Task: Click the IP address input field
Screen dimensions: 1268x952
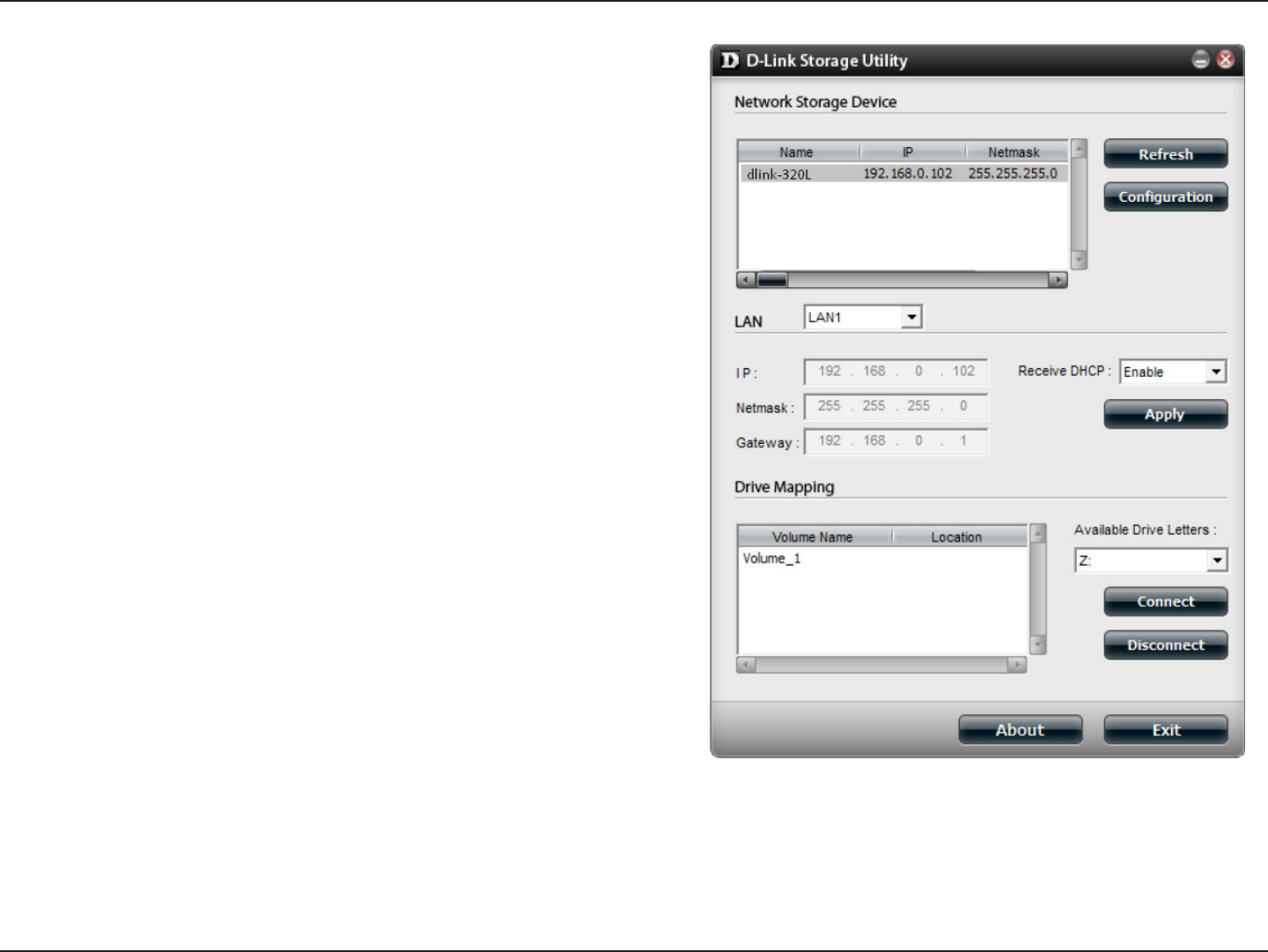Action: point(896,372)
